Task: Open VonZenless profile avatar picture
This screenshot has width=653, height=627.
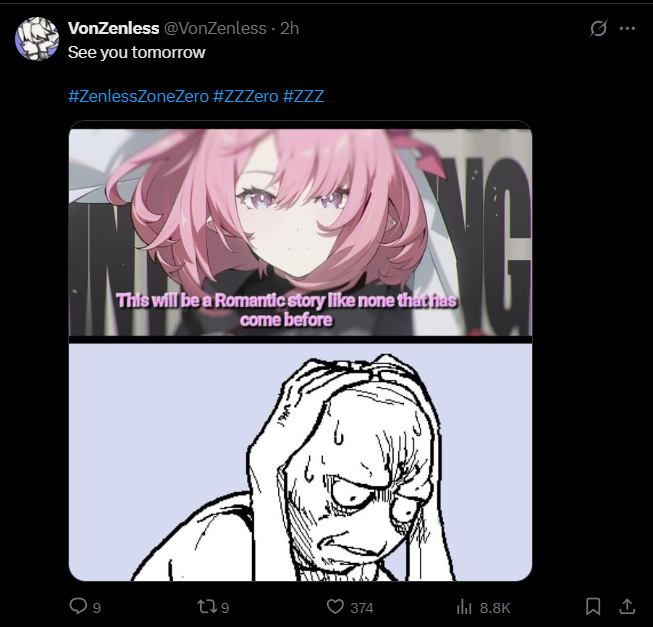Action: point(37,39)
